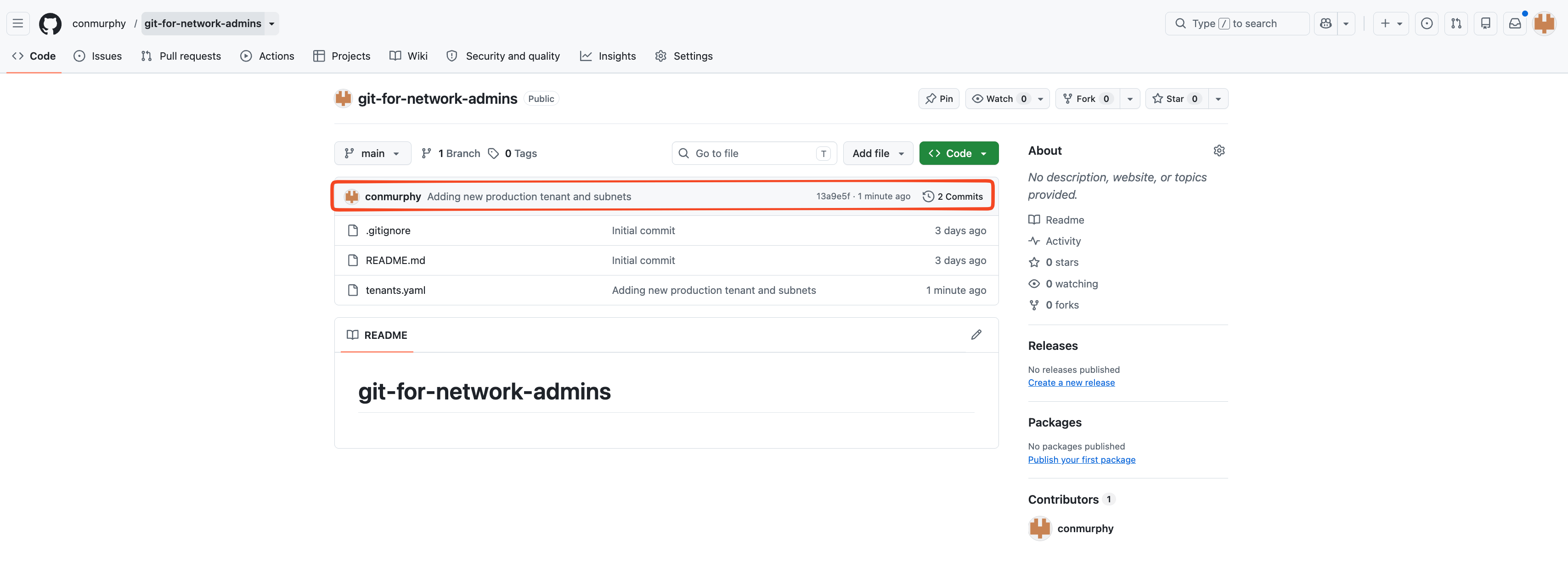Open the GitHub homepage via the Octocat logo
This screenshot has width=1568, height=562.
point(50,24)
